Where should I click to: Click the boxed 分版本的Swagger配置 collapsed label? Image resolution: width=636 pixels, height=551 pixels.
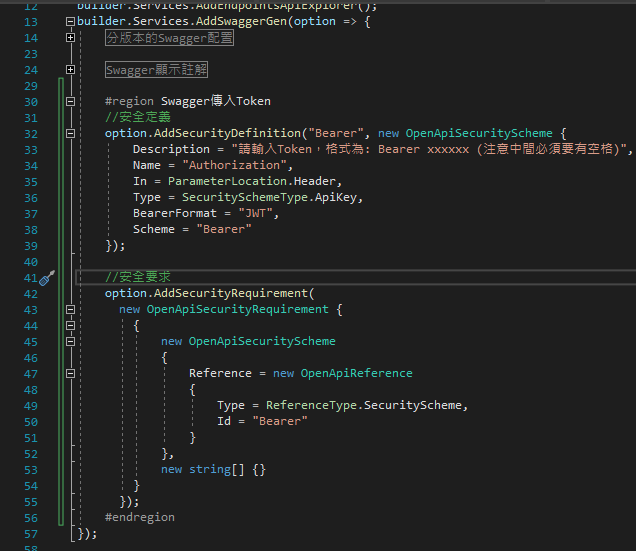[x=169, y=38]
